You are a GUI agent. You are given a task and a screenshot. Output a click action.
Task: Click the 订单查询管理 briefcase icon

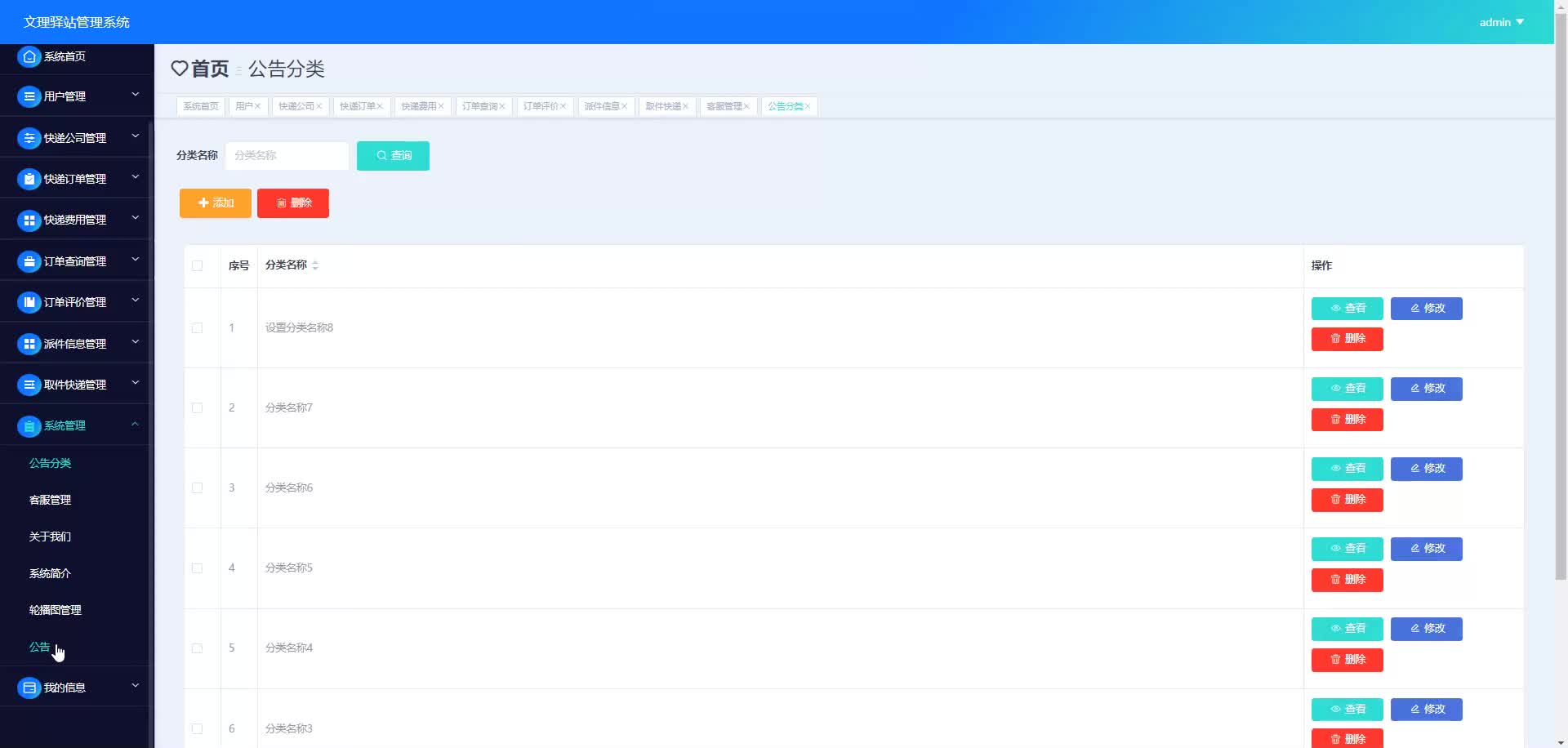pyautogui.click(x=29, y=261)
